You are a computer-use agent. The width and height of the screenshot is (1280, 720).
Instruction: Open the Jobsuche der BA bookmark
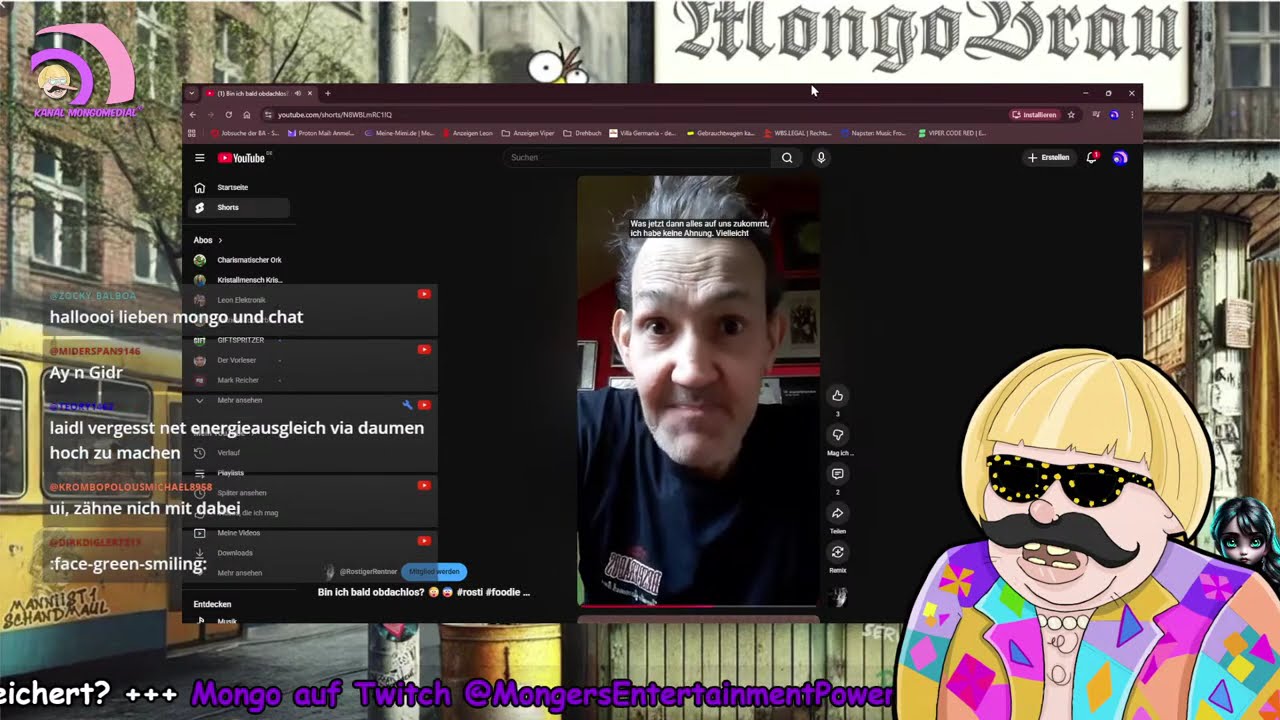point(244,133)
